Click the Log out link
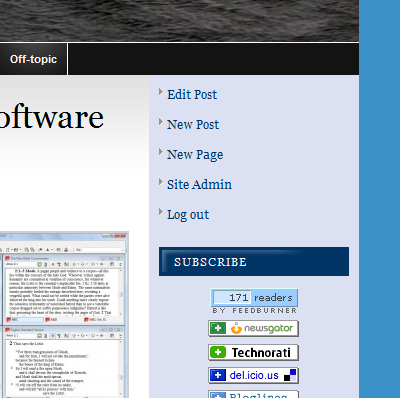The height and width of the screenshot is (398, 400). click(x=188, y=215)
